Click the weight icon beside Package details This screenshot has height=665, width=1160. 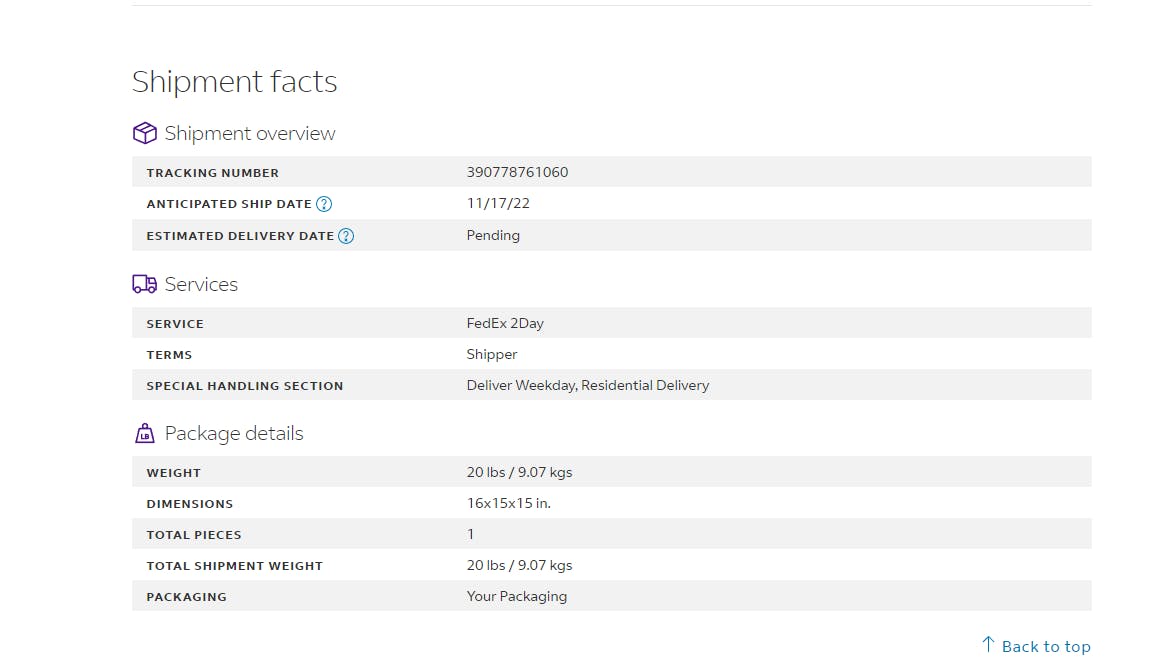(x=145, y=433)
